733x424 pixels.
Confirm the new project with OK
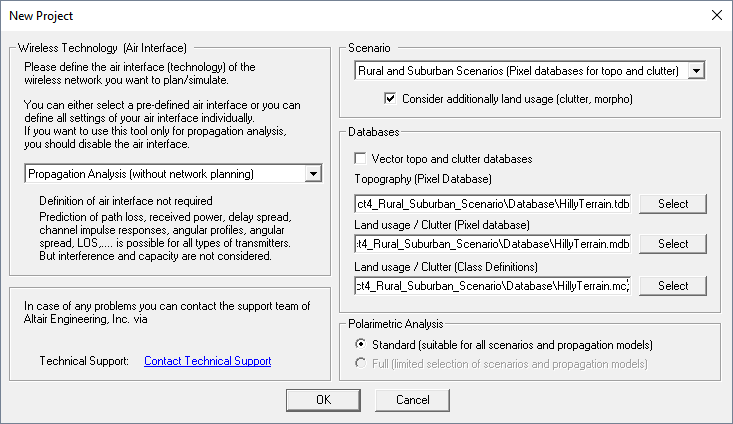coord(323,400)
